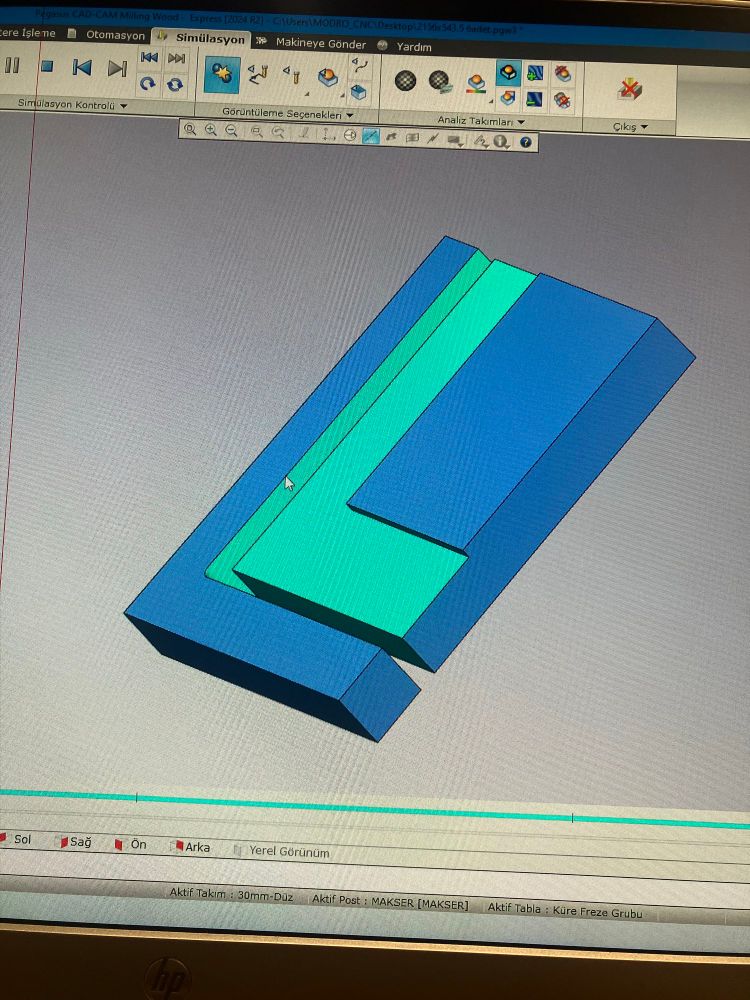Open the partially visible İşleme tab

[28, 33]
